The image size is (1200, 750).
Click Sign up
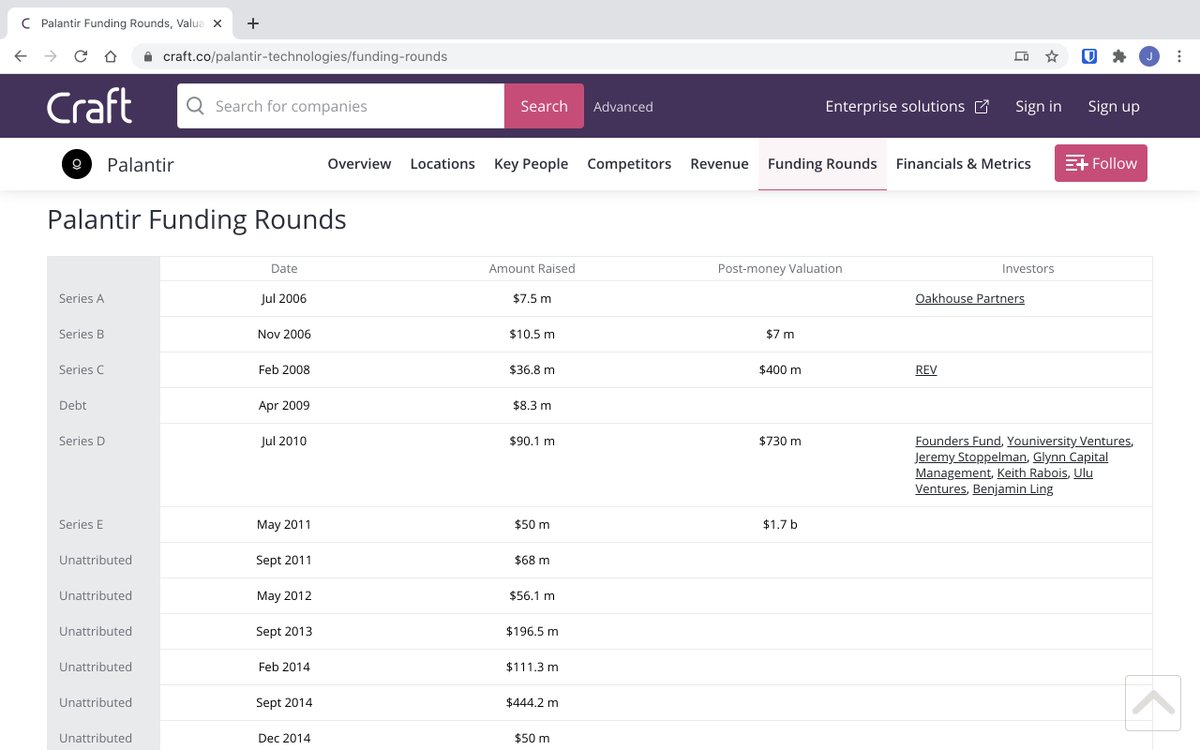pyautogui.click(x=1114, y=106)
